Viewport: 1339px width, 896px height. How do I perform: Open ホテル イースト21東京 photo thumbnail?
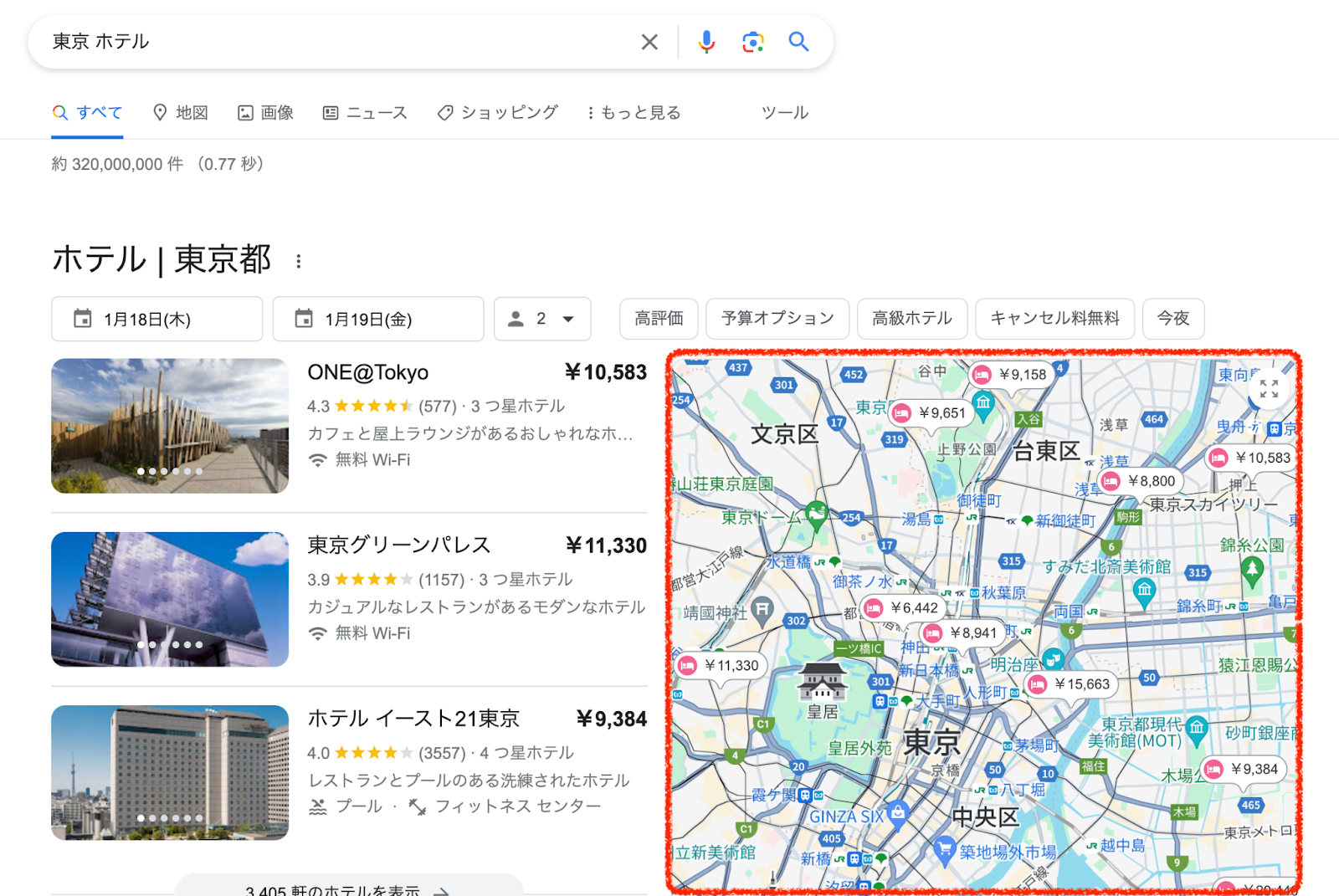[170, 772]
